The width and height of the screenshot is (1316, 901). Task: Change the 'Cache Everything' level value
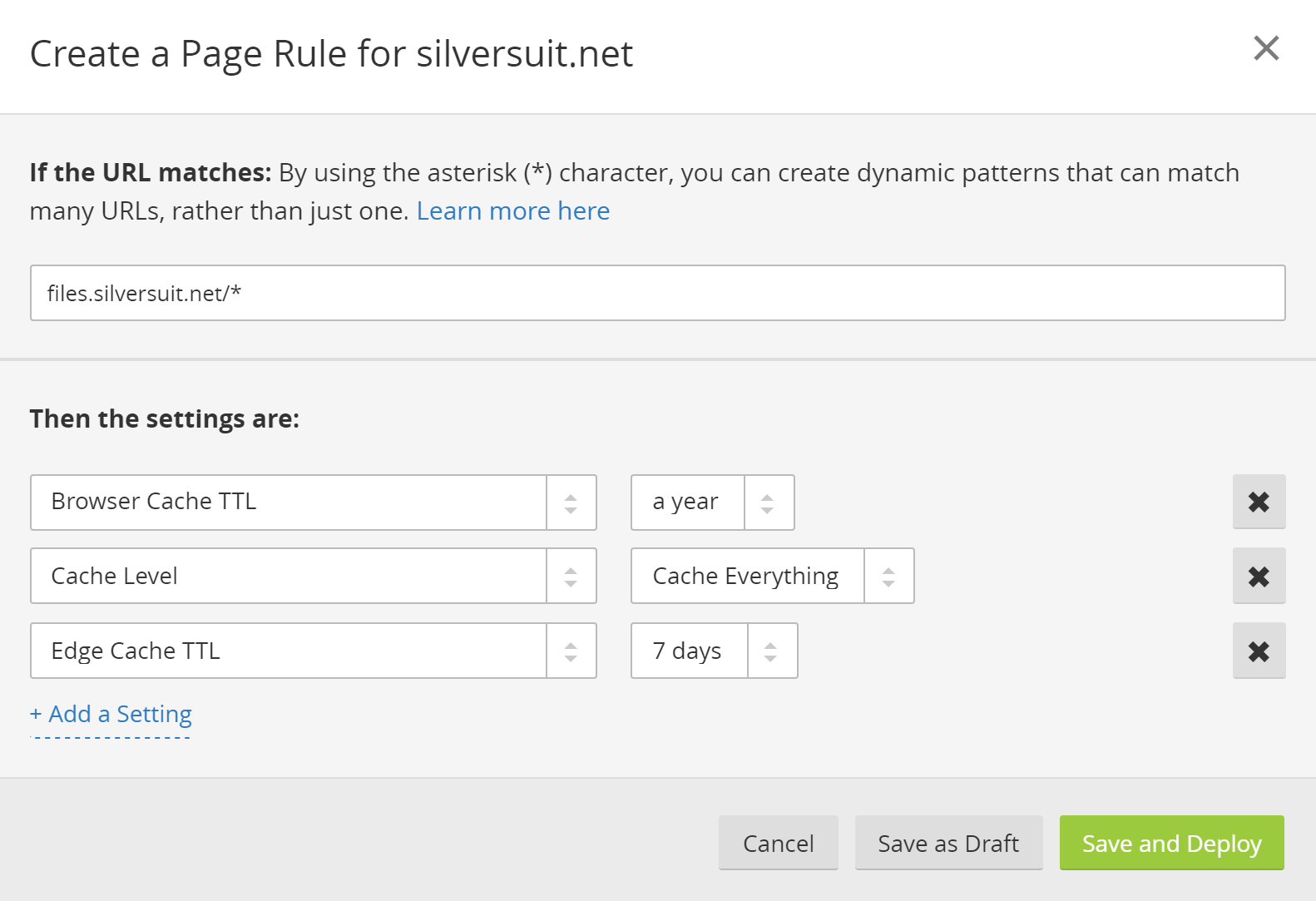pos(746,576)
